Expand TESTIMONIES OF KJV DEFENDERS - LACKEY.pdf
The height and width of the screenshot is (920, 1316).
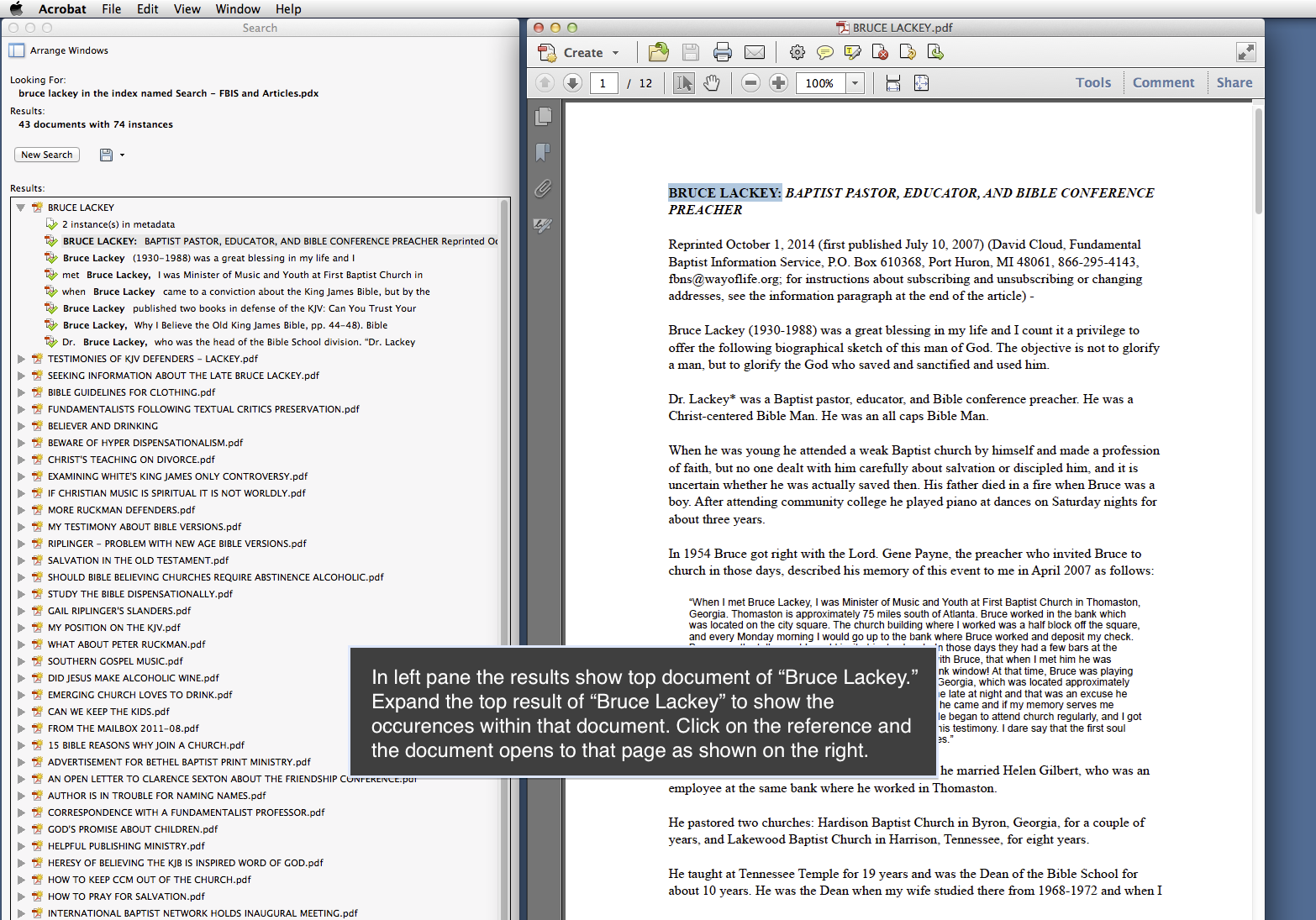[x=21, y=359]
